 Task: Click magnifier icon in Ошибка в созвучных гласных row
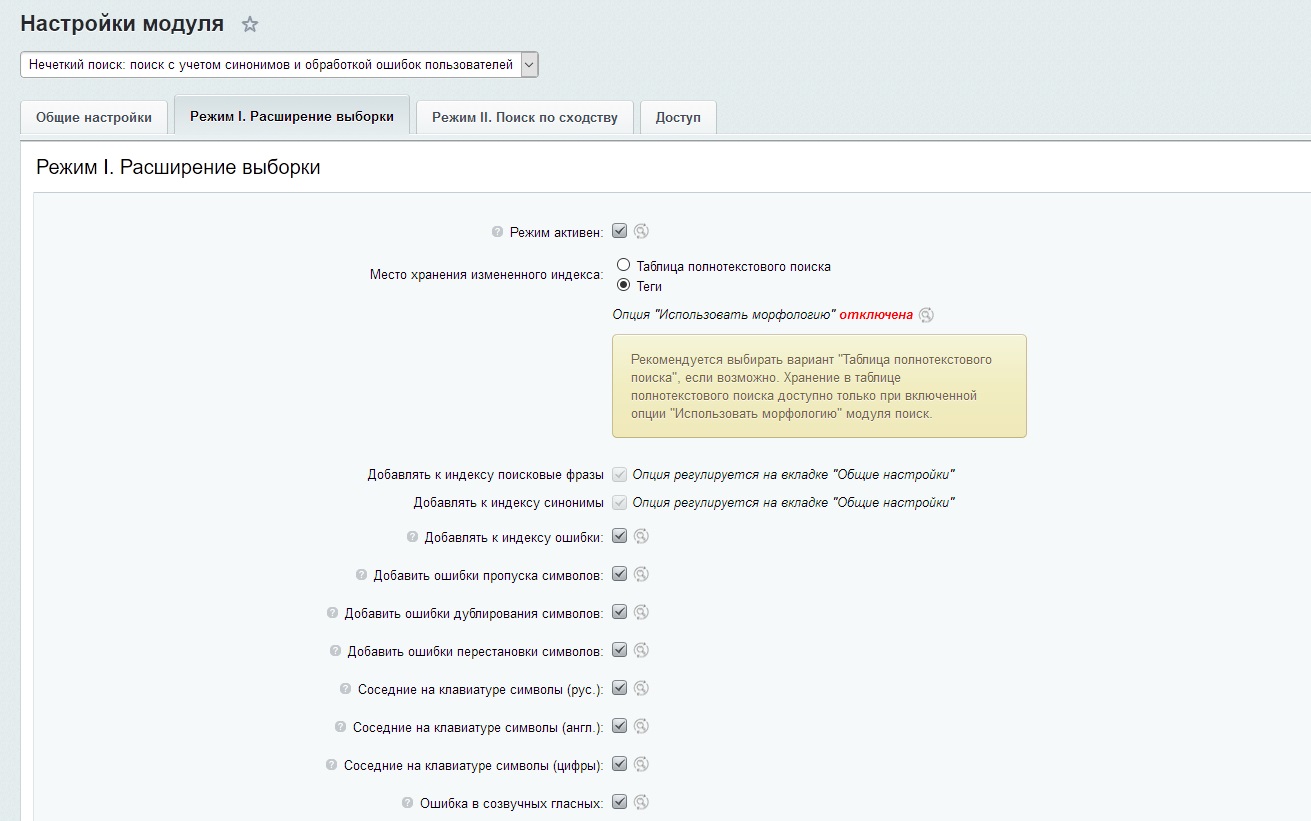point(642,802)
